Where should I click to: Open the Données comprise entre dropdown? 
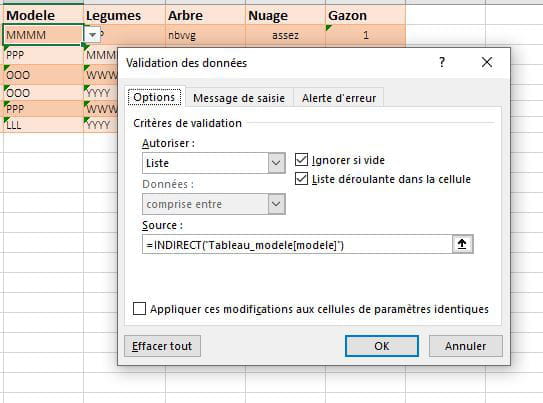(x=276, y=204)
